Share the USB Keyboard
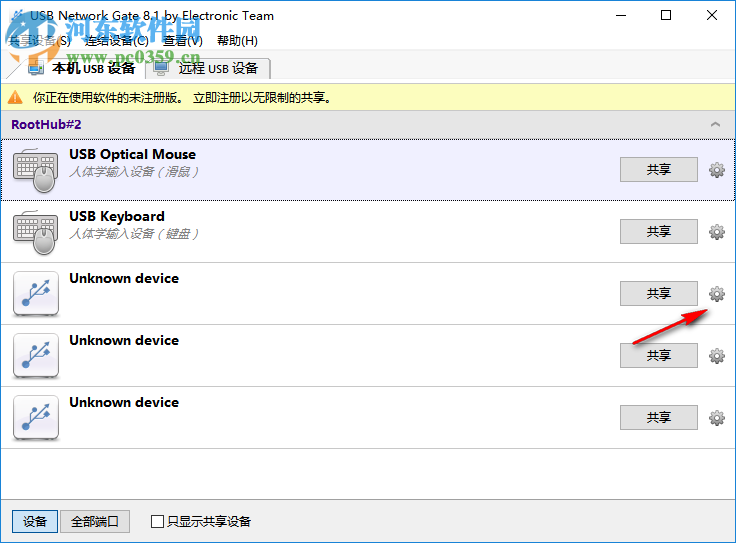 tap(659, 231)
